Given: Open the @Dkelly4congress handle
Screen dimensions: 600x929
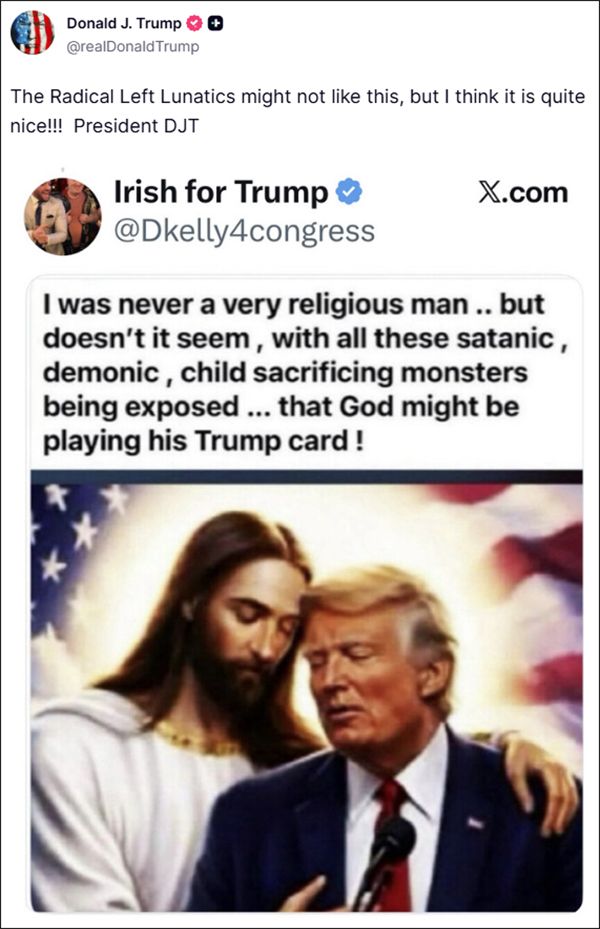Looking at the screenshot, I should 244,231.
